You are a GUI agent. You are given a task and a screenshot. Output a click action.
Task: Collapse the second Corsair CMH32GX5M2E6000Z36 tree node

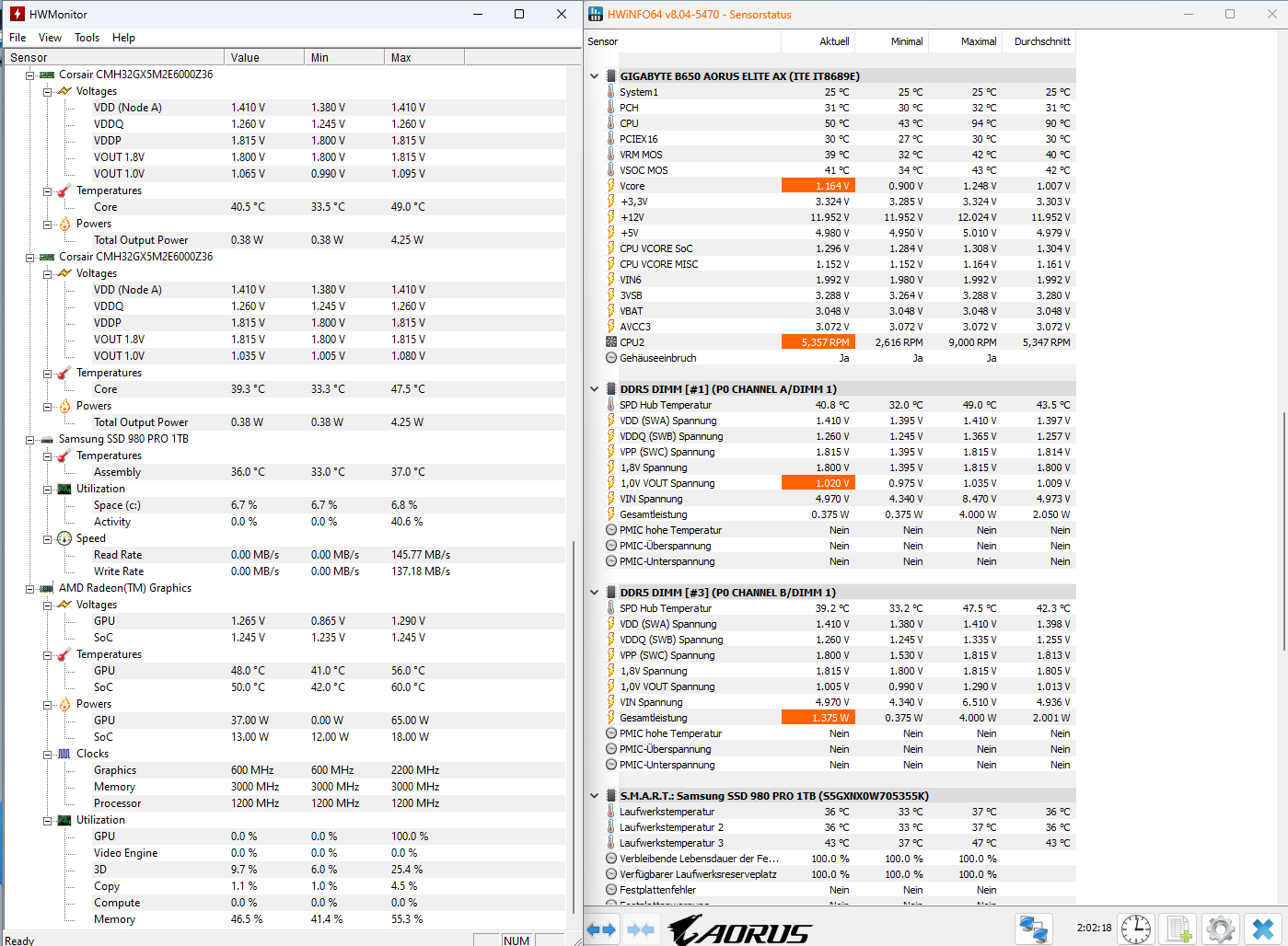tap(29, 257)
